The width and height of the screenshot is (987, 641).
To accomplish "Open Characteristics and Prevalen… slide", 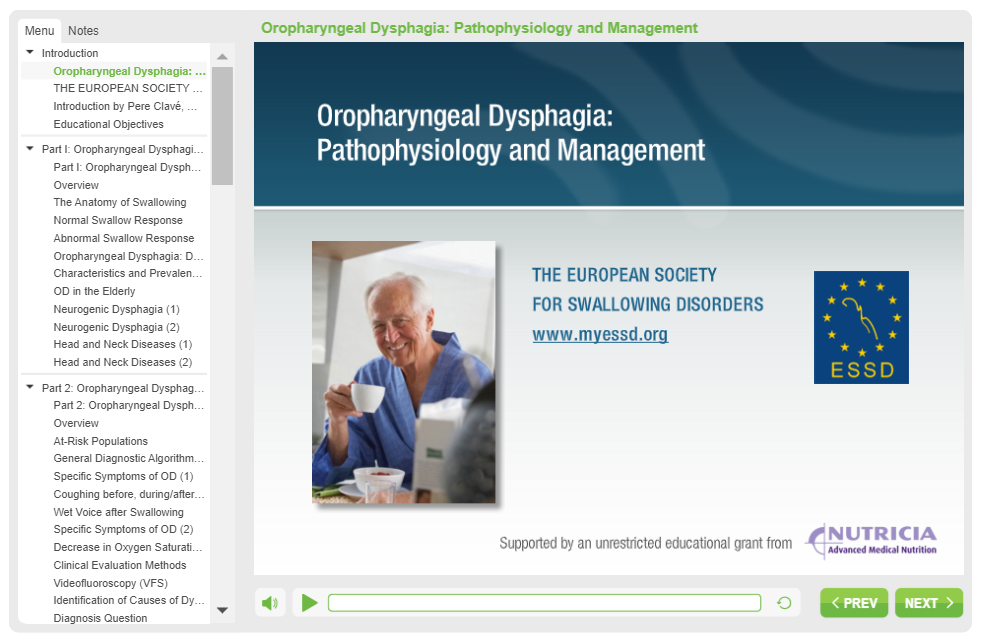I will pyautogui.click(x=128, y=273).
